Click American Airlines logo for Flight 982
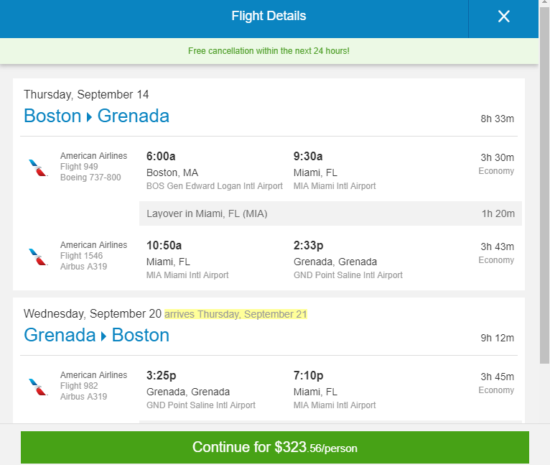Viewport: 550px width, 465px height. [x=38, y=387]
